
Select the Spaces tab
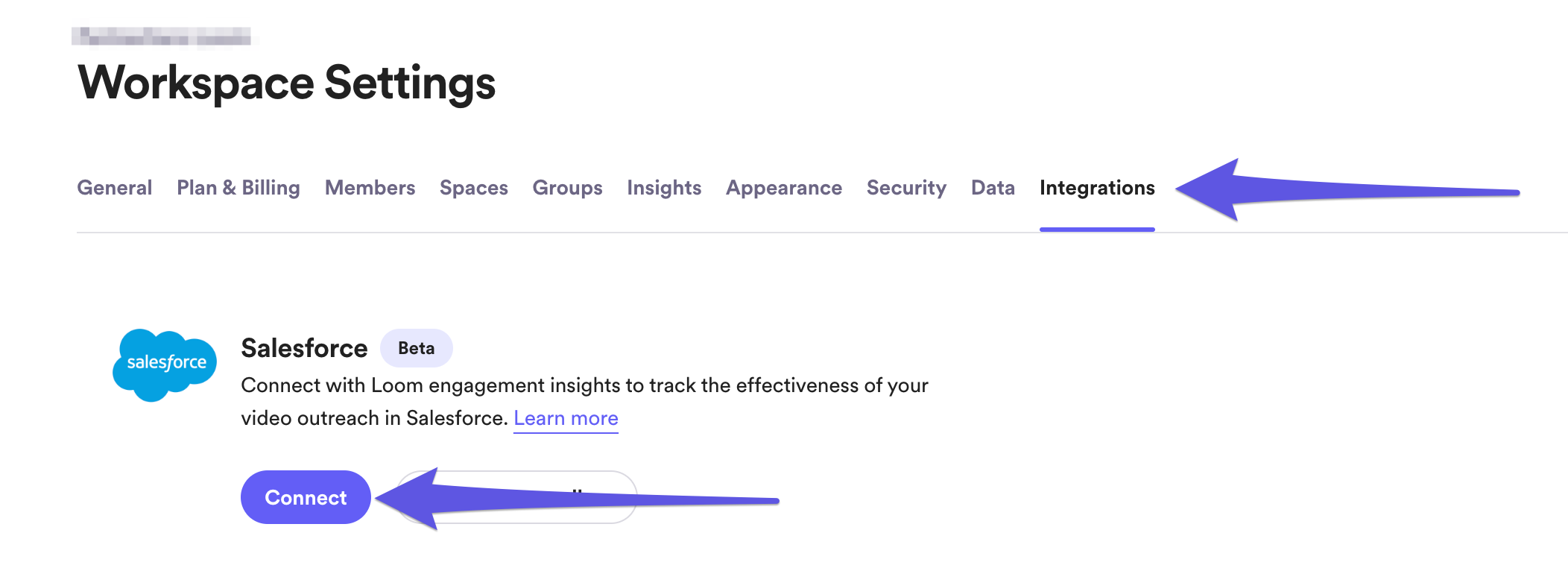point(473,188)
